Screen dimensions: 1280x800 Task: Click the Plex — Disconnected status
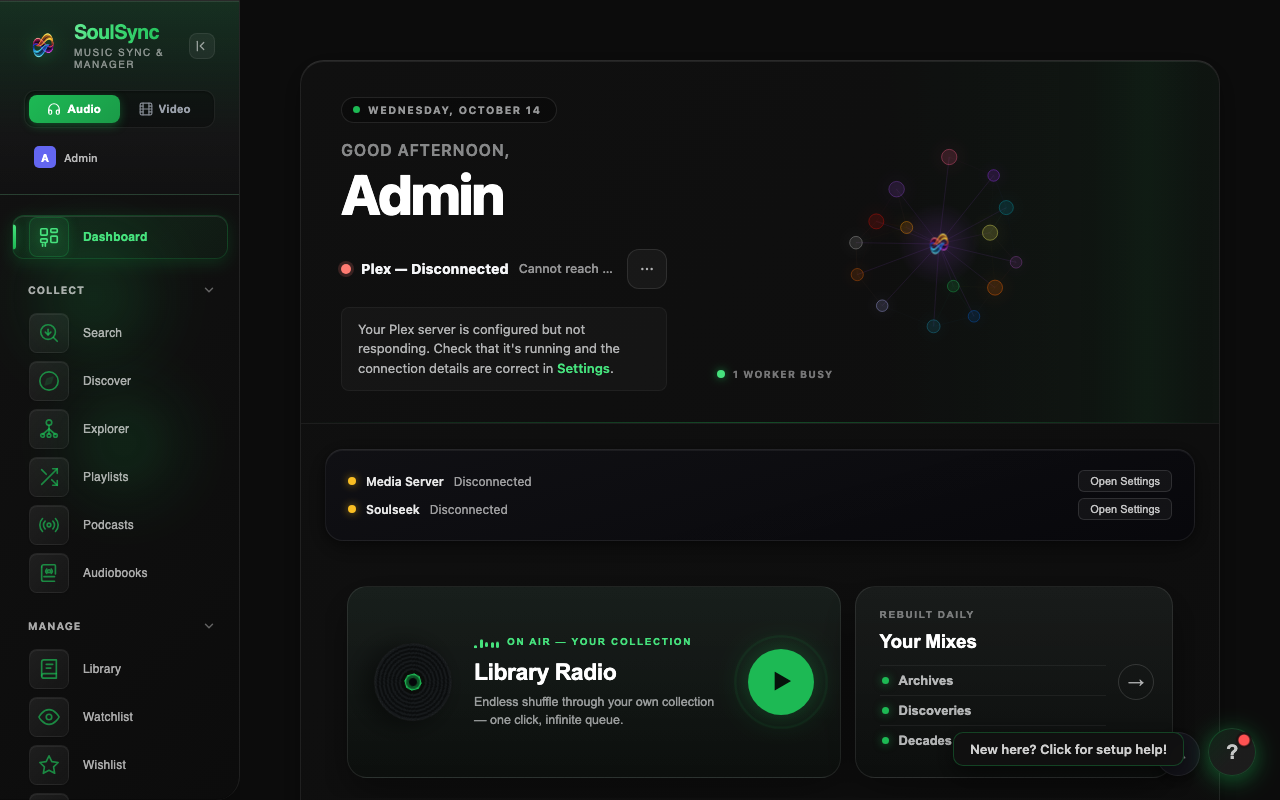434,269
